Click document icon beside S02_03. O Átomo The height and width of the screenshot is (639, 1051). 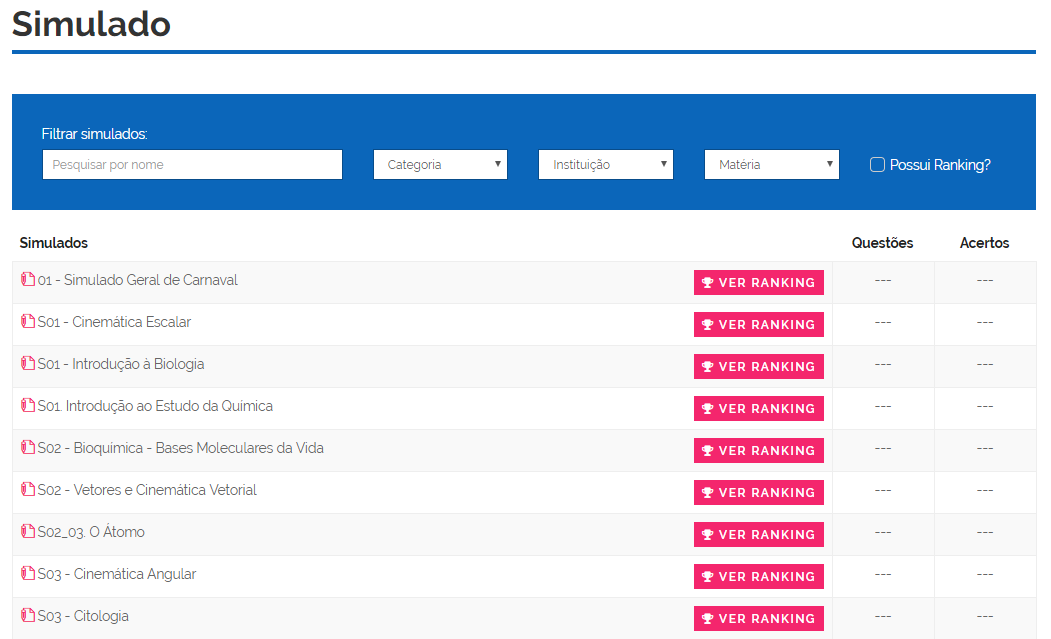(x=28, y=532)
